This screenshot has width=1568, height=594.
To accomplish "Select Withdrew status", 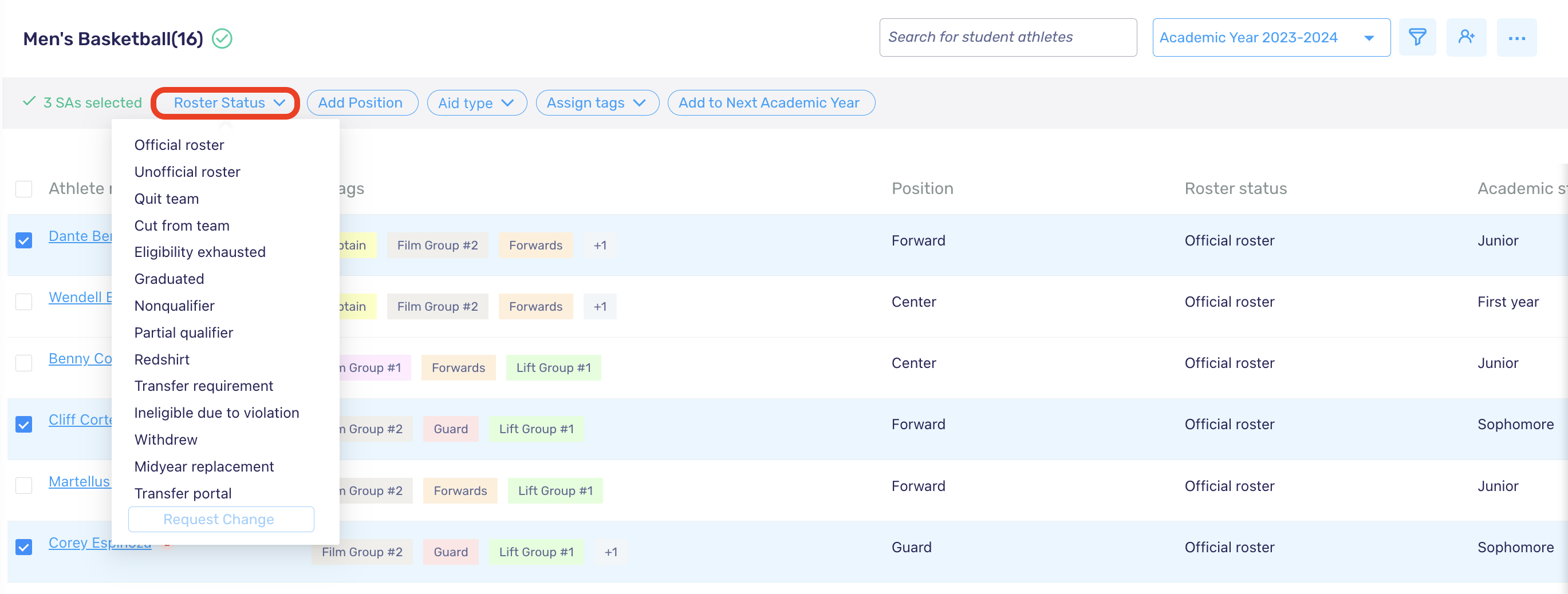I will coord(166,439).
